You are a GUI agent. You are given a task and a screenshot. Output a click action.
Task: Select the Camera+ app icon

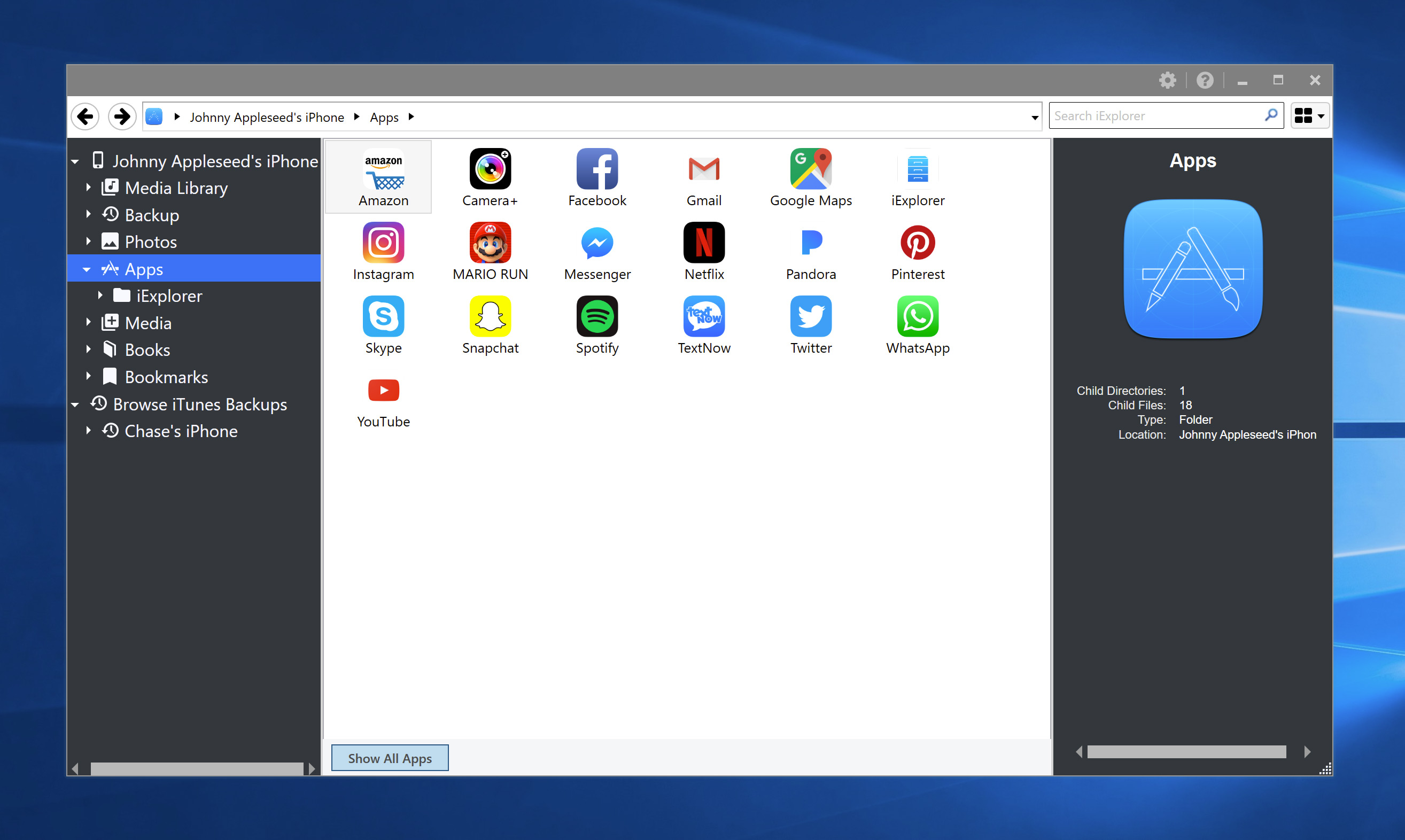click(490, 169)
